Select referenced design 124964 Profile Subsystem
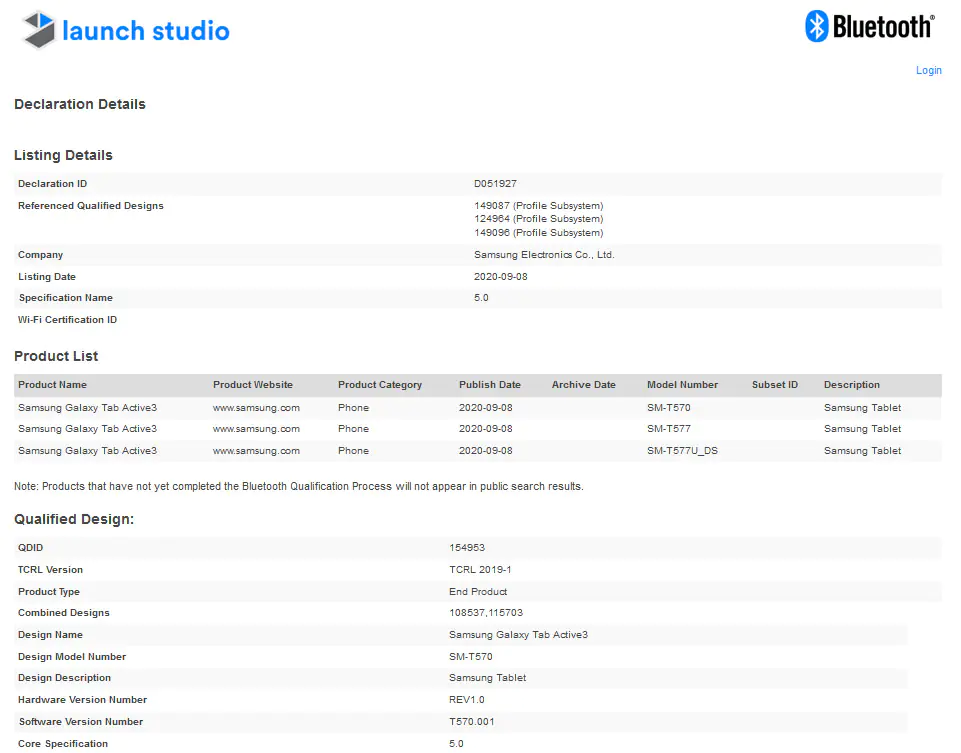This screenshot has width=961, height=753. point(538,219)
